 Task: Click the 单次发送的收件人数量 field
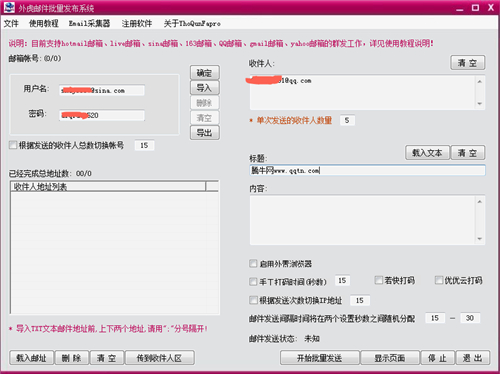tap(347, 120)
